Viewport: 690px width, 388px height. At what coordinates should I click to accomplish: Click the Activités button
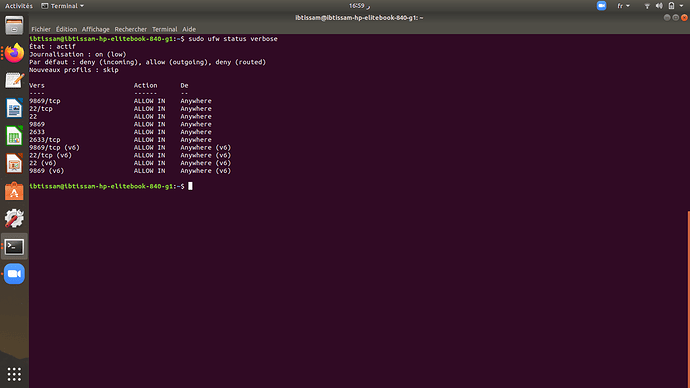pos(18,6)
